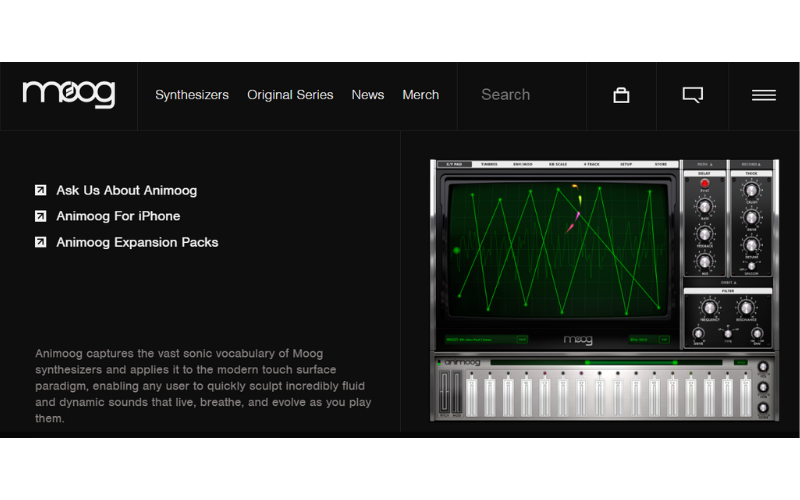
Task: Go to Original Series
Action: click(x=290, y=95)
